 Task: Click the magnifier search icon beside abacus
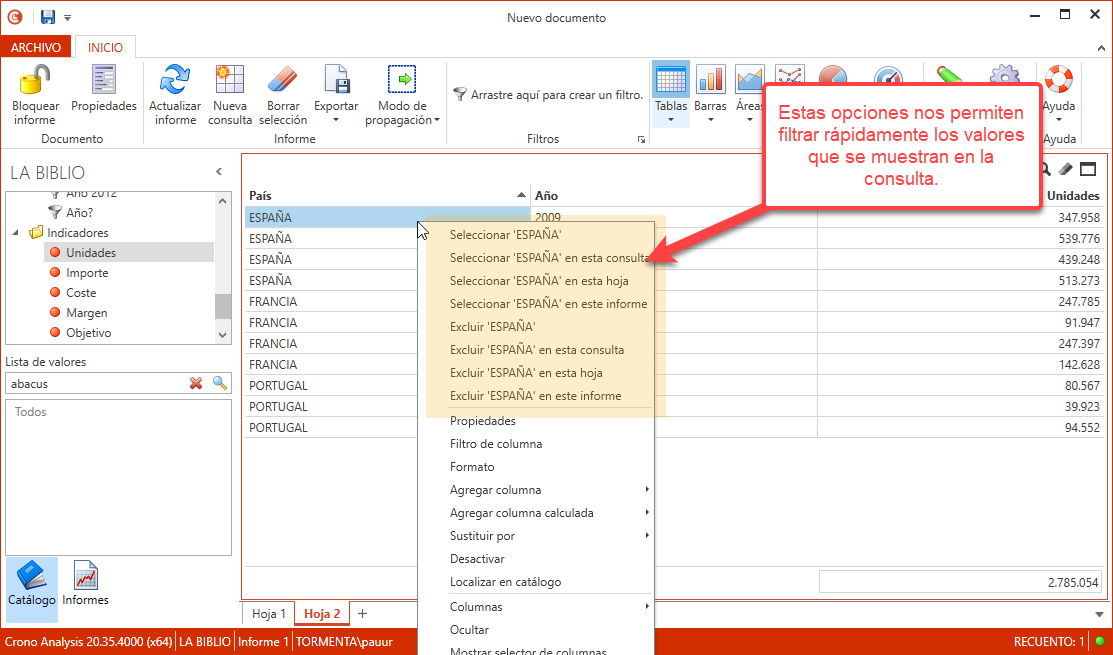coord(220,383)
